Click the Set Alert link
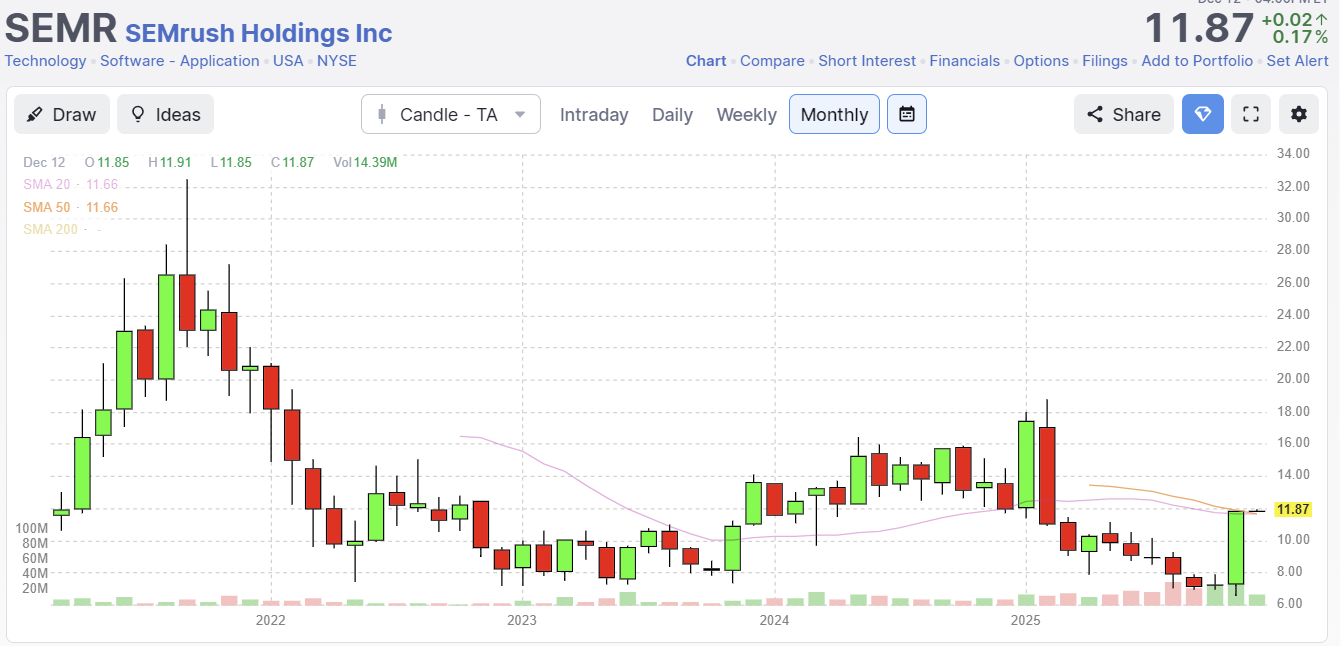Viewport: 1341px width, 646px height. pos(1297,61)
